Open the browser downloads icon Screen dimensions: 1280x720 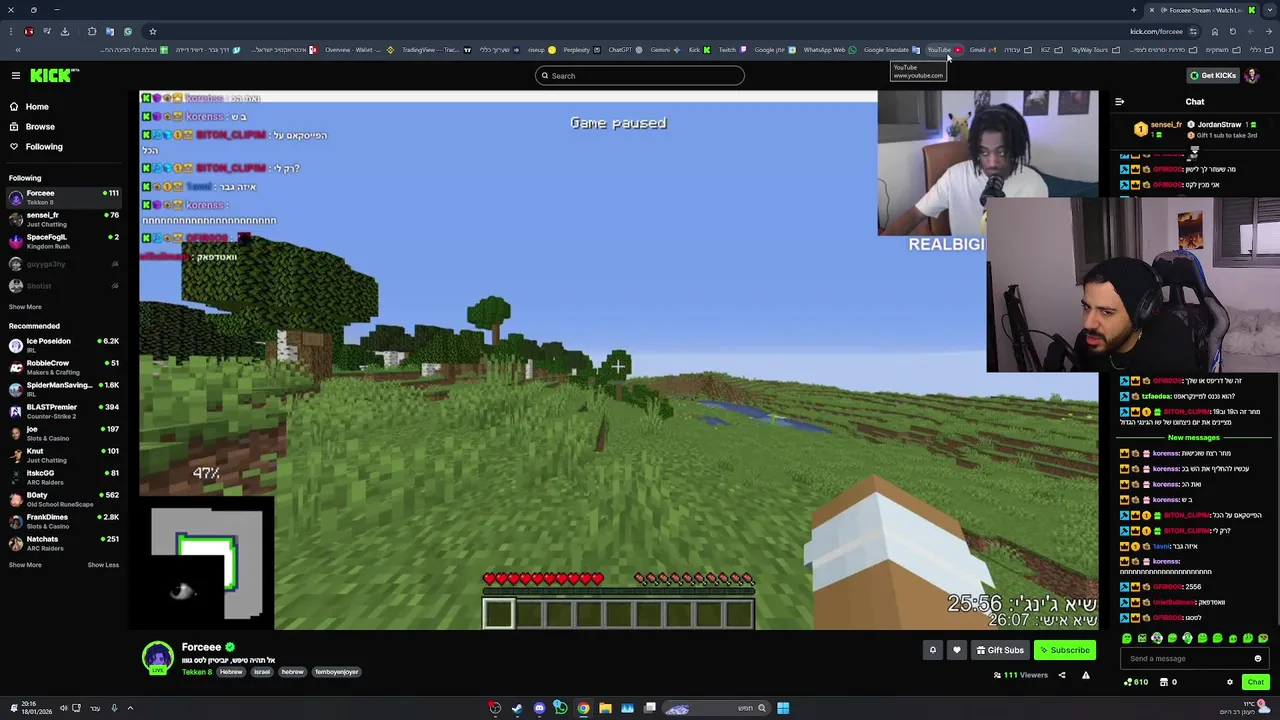[x=65, y=31]
